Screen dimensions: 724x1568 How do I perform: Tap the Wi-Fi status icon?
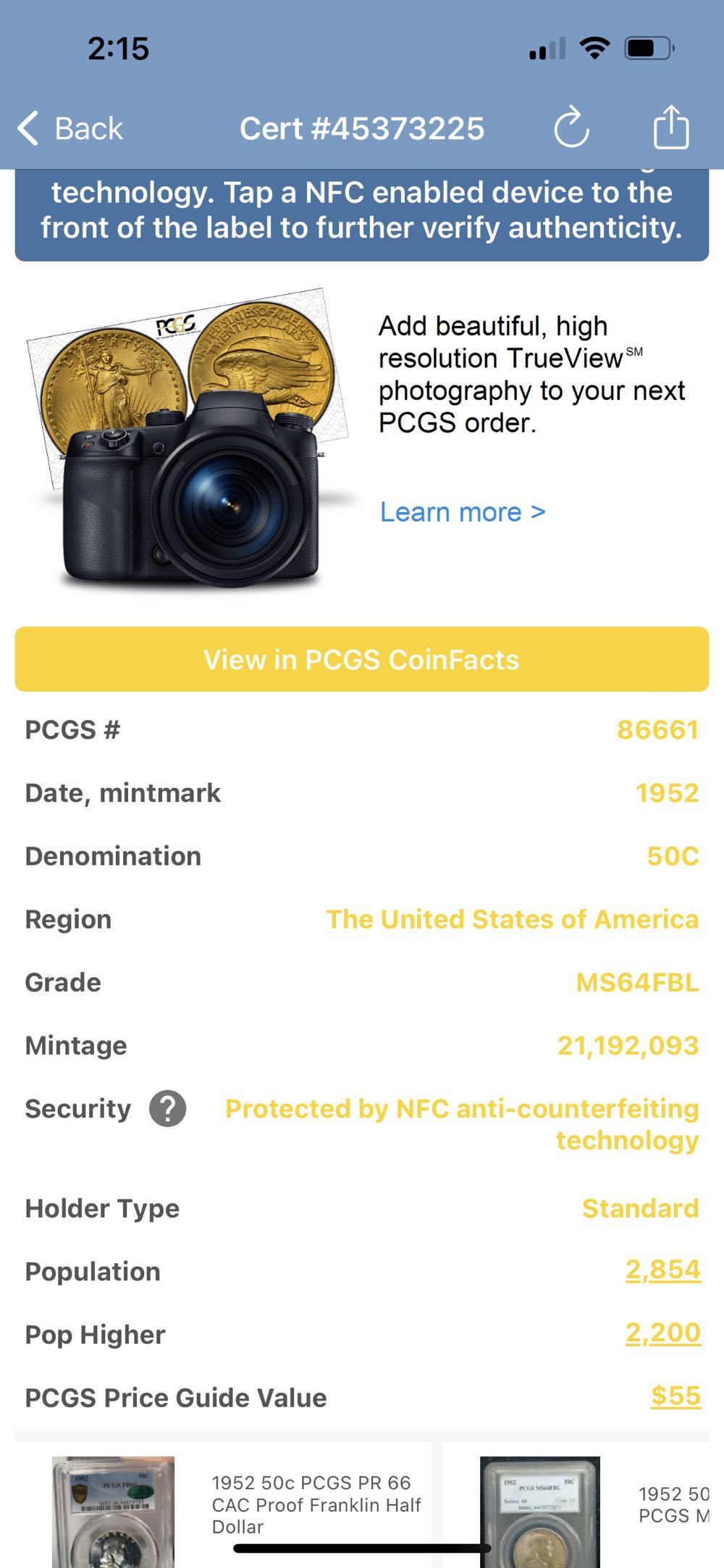tap(594, 49)
